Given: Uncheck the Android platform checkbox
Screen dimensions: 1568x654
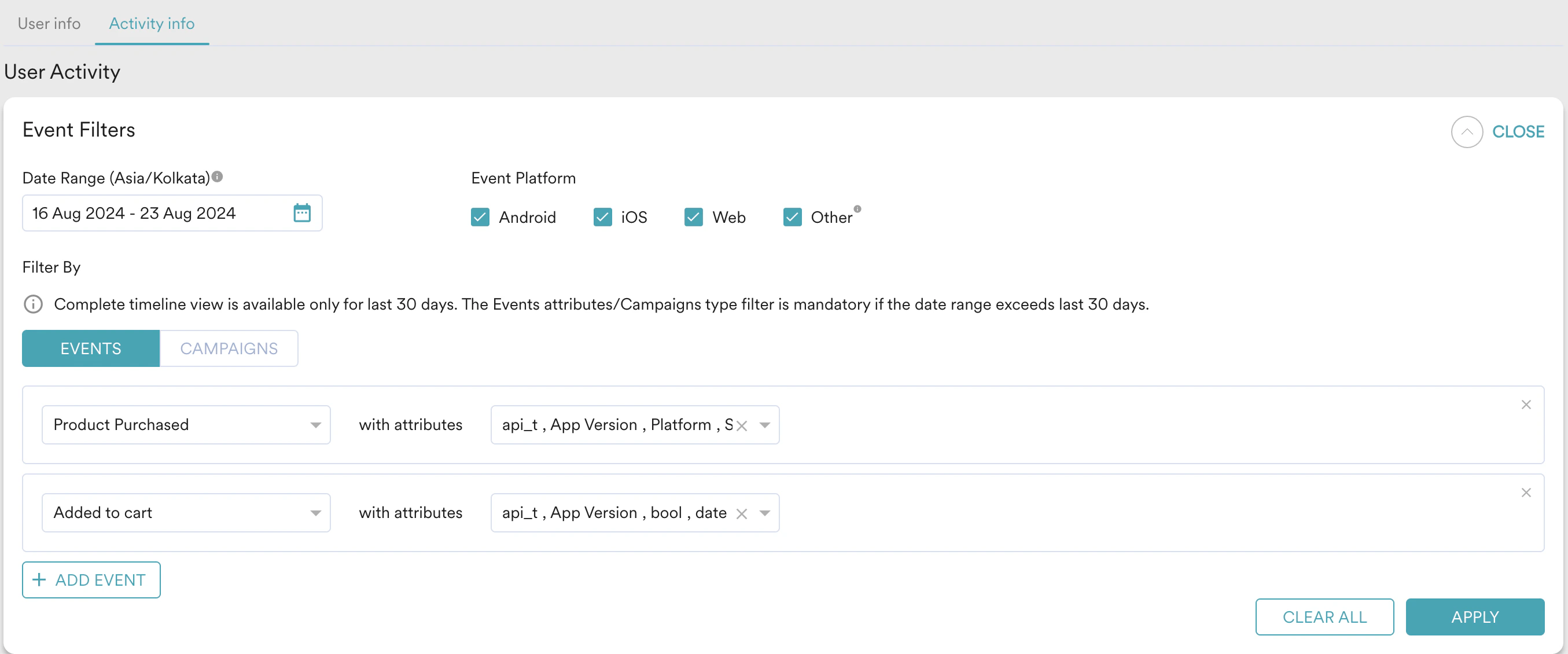Looking at the screenshot, I should pos(480,218).
